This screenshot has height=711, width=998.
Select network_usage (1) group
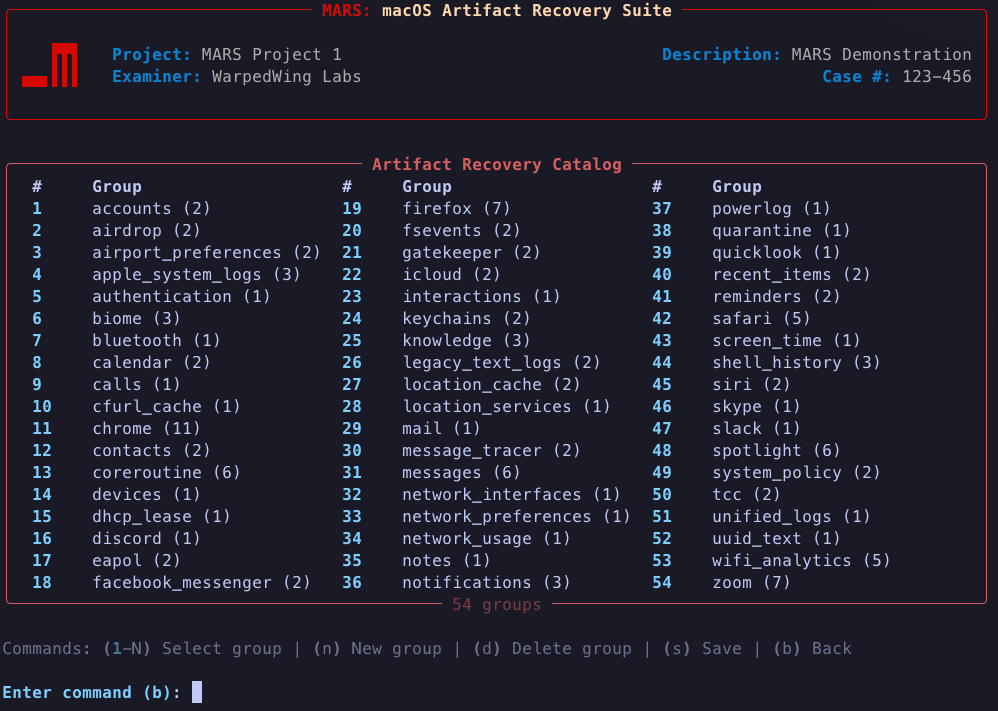486,539
